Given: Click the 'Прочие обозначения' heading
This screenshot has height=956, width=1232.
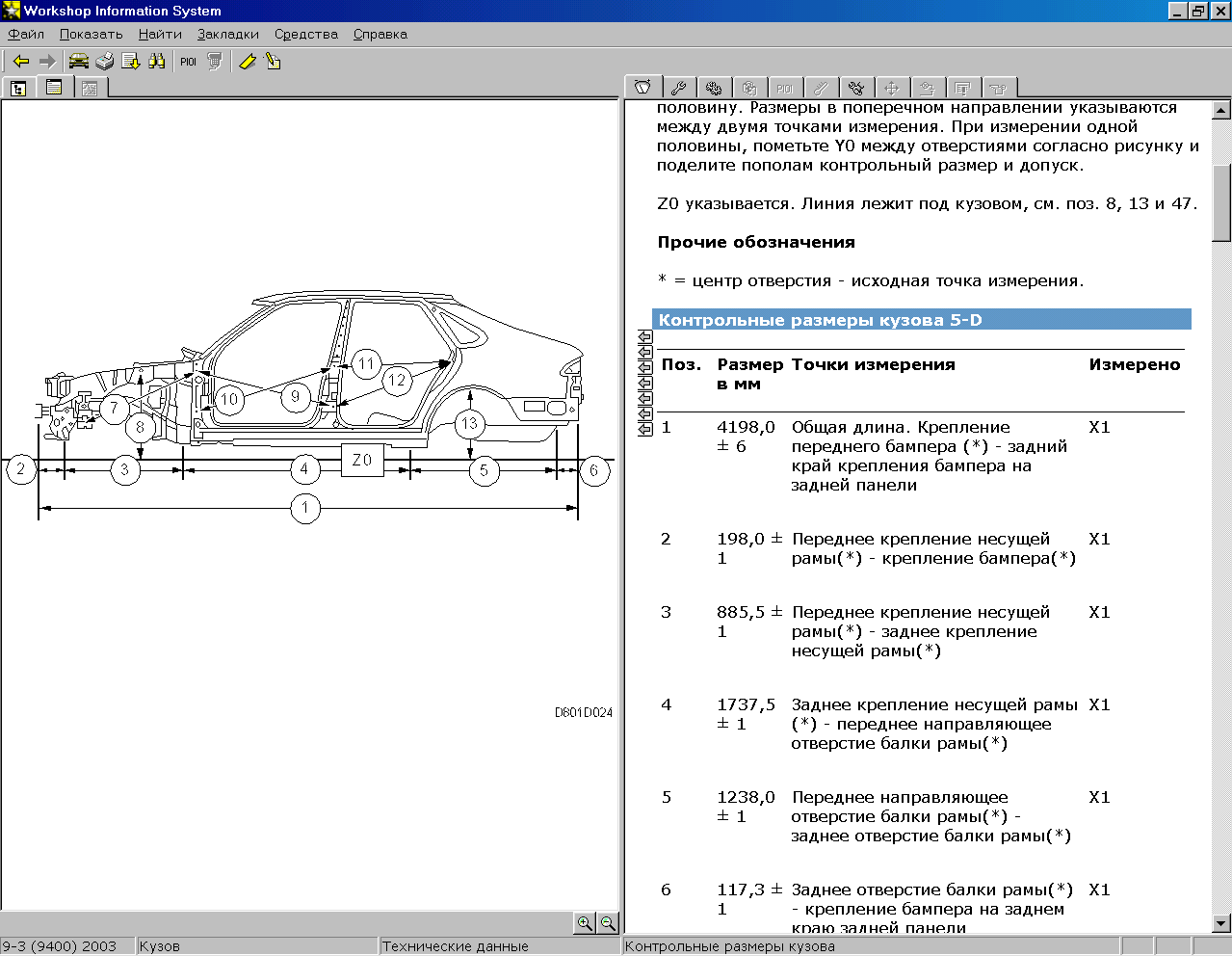Looking at the screenshot, I should tap(756, 243).
